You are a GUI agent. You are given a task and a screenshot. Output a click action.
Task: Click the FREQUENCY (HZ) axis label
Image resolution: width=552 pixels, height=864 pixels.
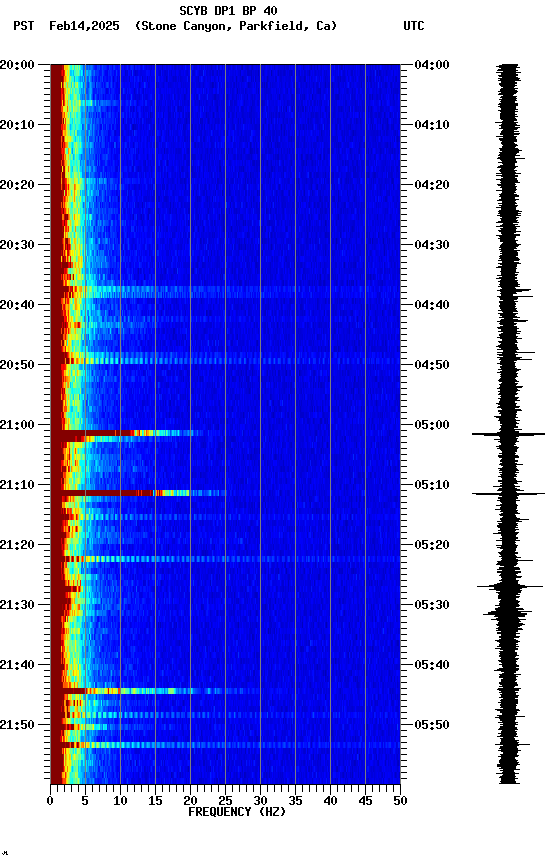click(x=237, y=812)
